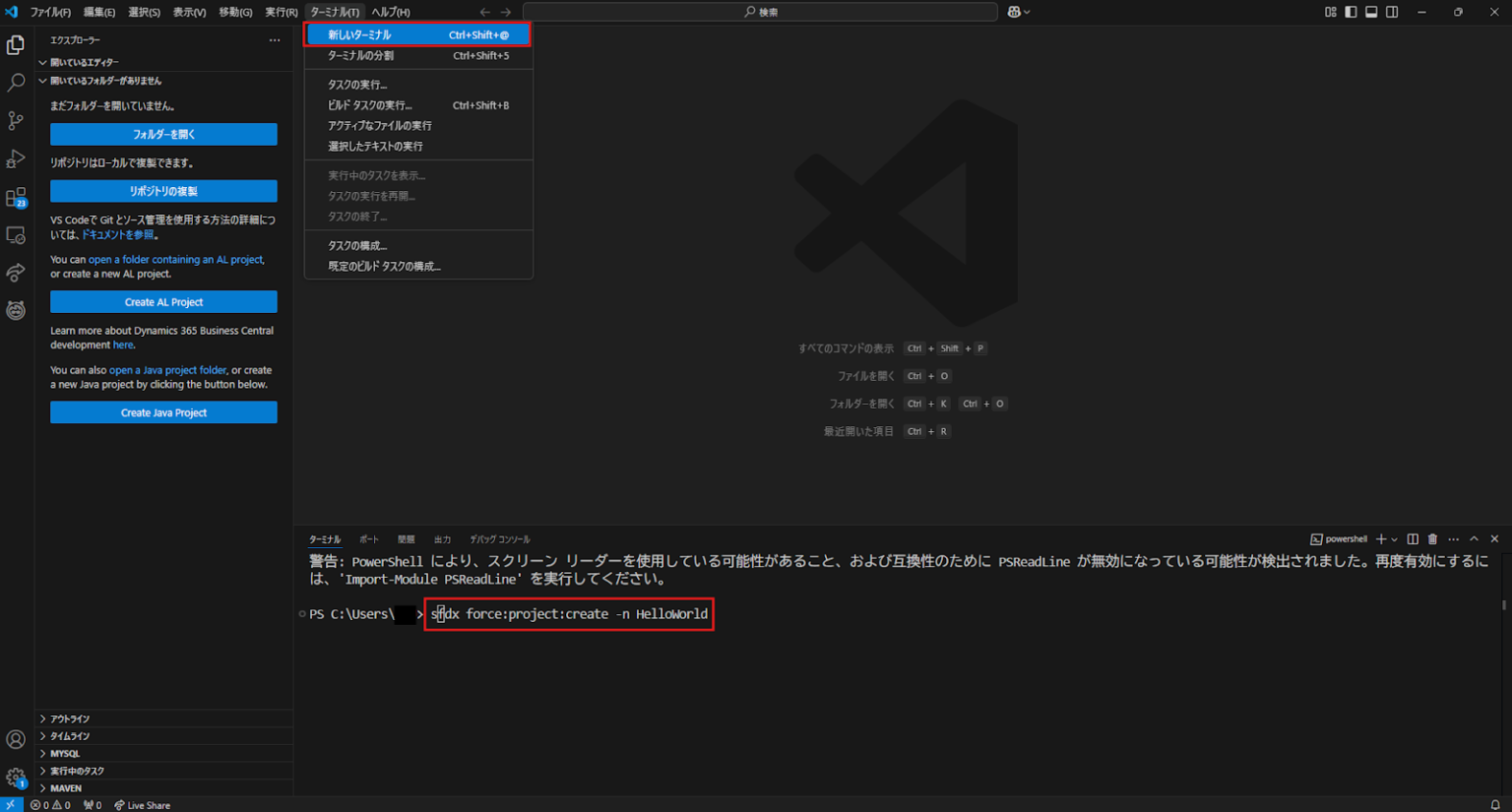Toggle the secondary sidebar layout control
Image resolution: width=1512 pixels, height=812 pixels.
[x=1391, y=12]
